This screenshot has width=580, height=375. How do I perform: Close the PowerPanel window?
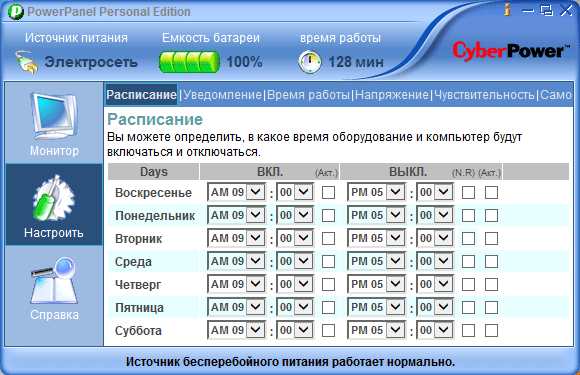(x=566, y=10)
